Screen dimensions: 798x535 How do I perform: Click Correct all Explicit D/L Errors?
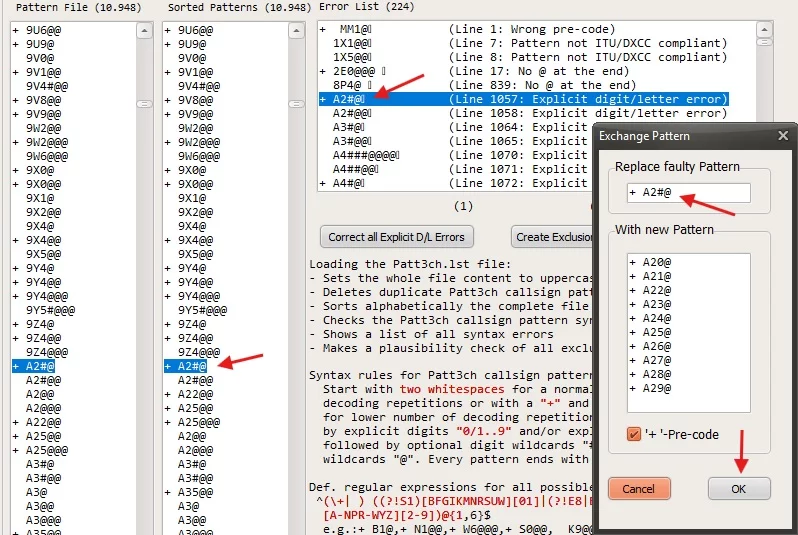click(x=397, y=237)
